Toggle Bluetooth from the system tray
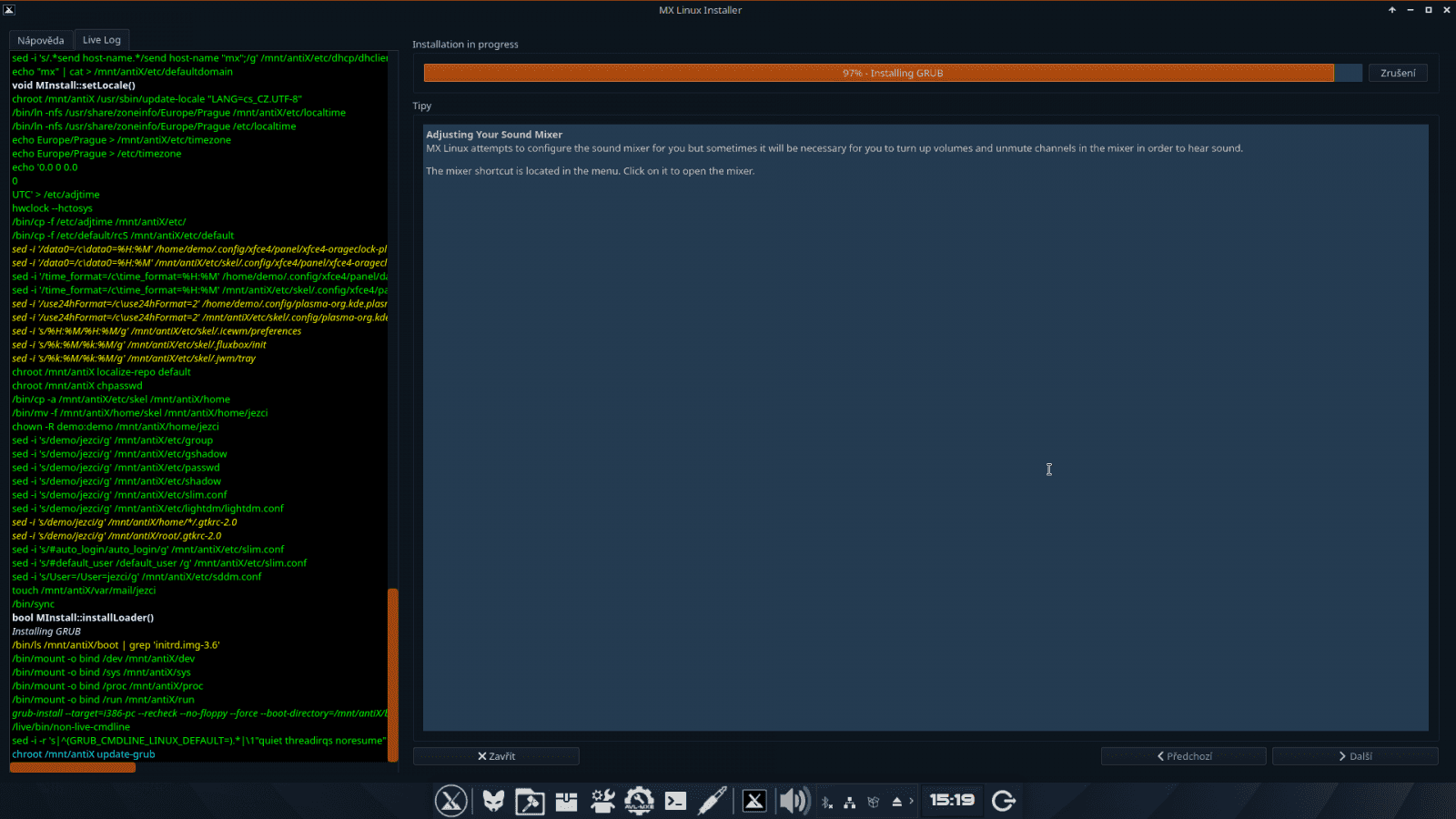 click(x=826, y=801)
